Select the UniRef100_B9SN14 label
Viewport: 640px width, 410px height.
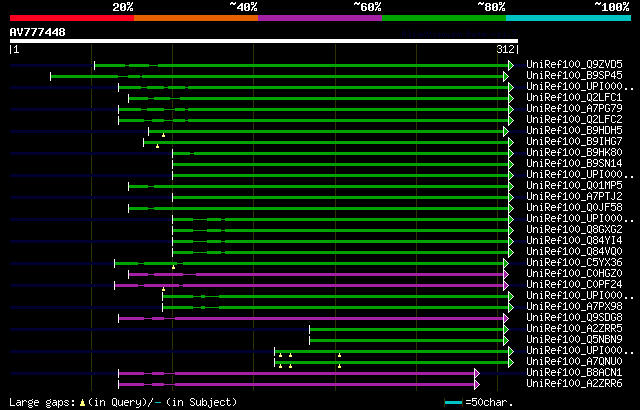click(574, 164)
